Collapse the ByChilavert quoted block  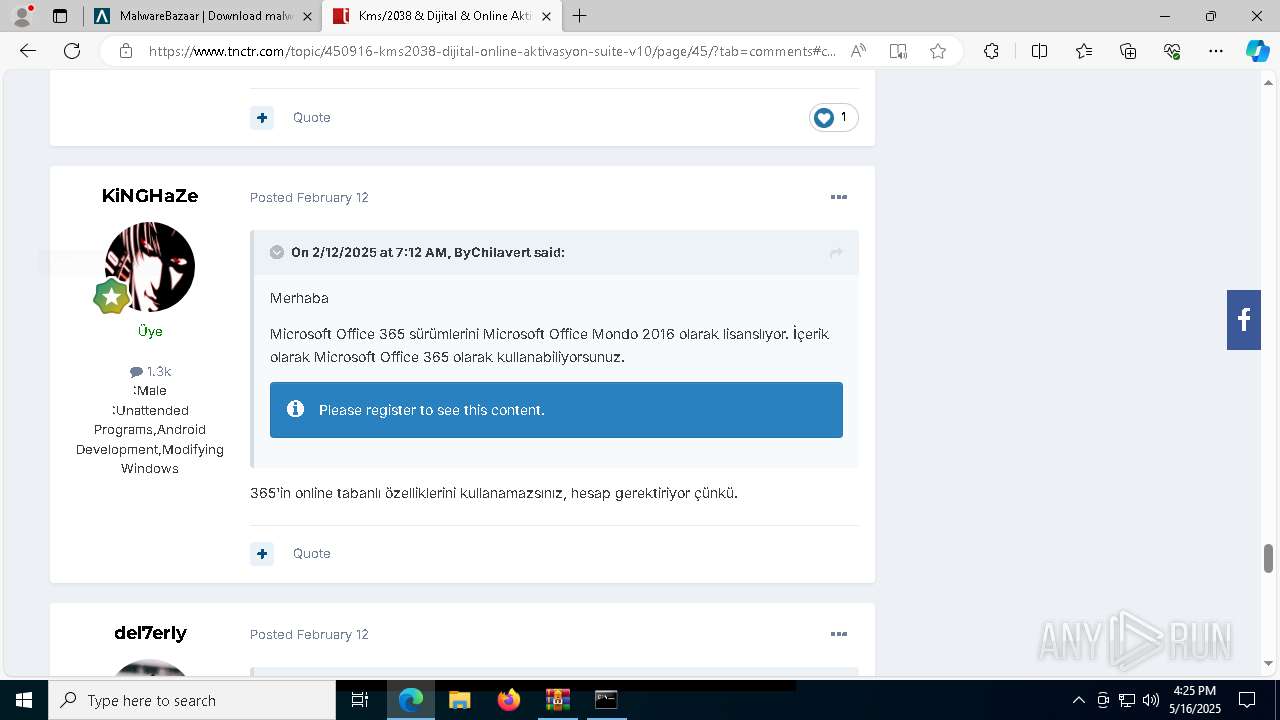coord(277,252)
